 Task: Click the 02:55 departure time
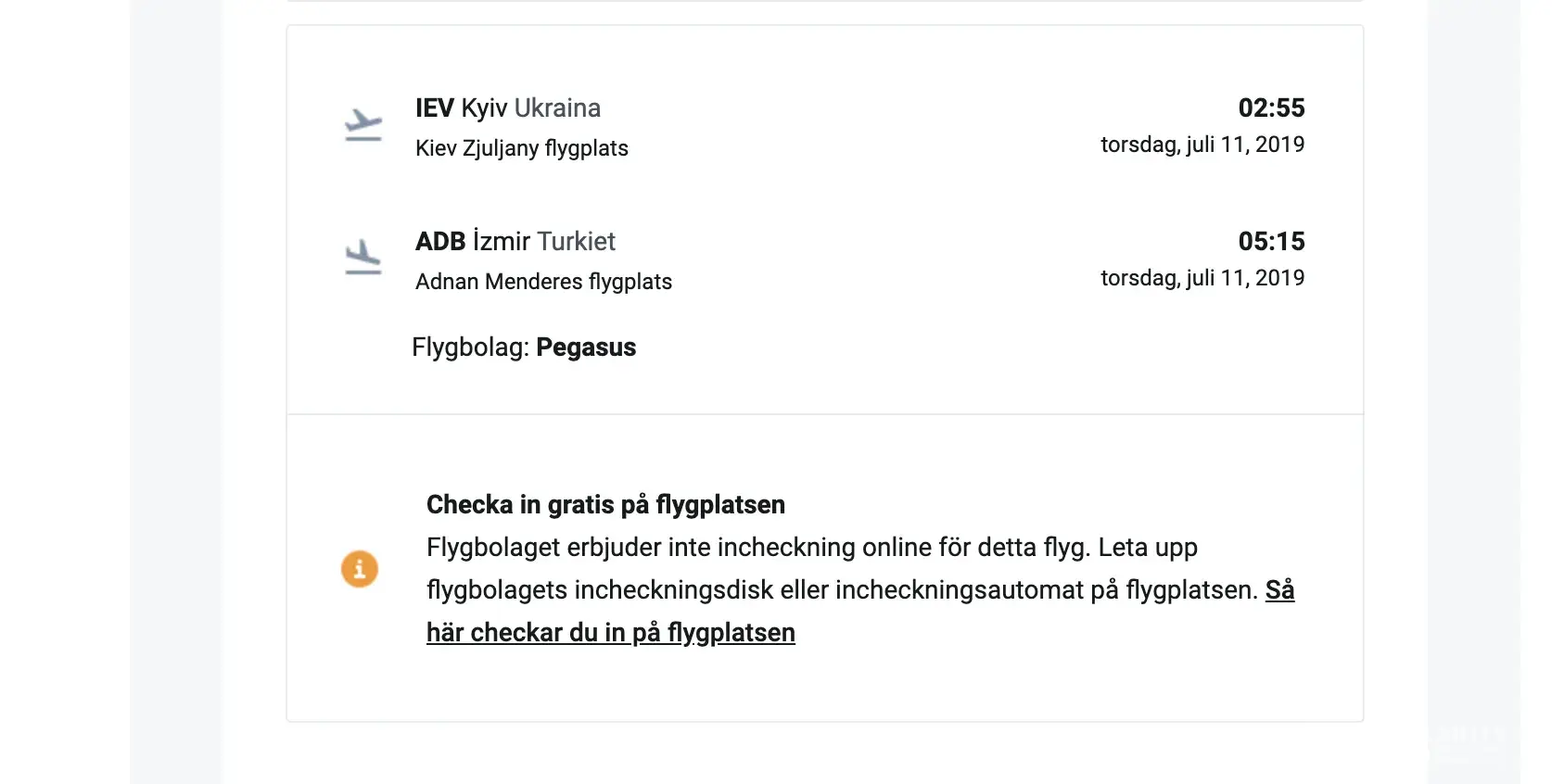(1271, 108)
